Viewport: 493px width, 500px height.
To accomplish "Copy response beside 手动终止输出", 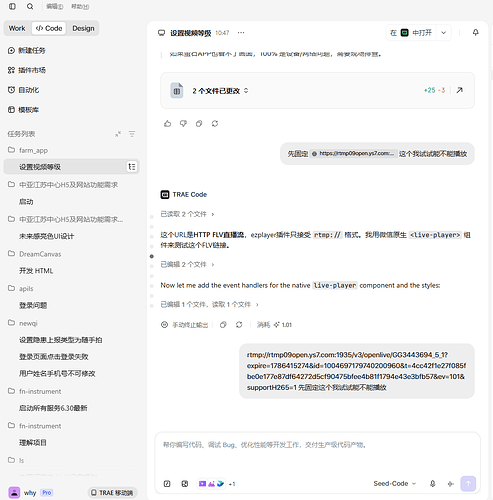I will tap(223, 325).
